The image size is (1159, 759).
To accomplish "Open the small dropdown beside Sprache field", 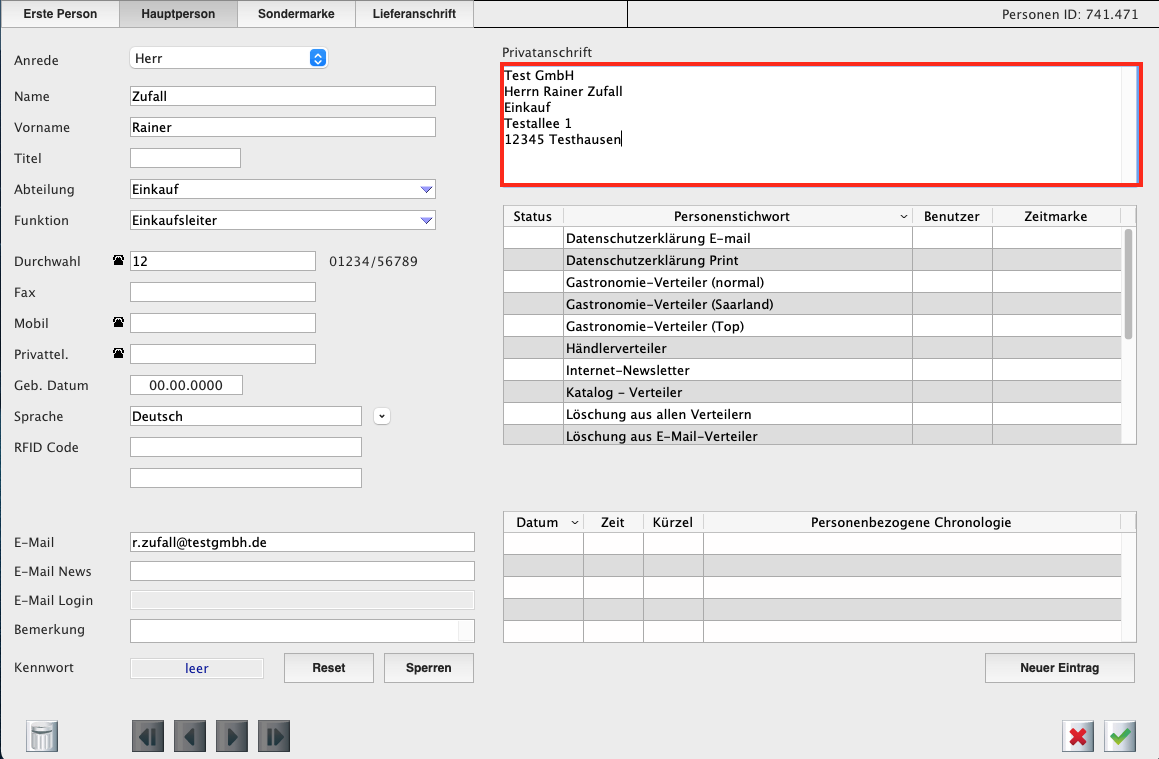I will (x=382, y=416).
